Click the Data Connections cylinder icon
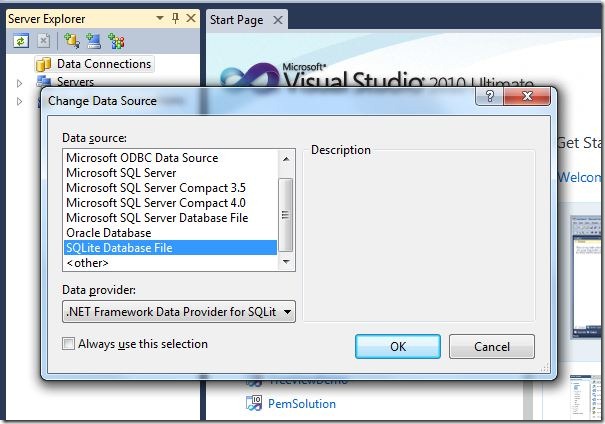605x424 pixels. [44, 64]
